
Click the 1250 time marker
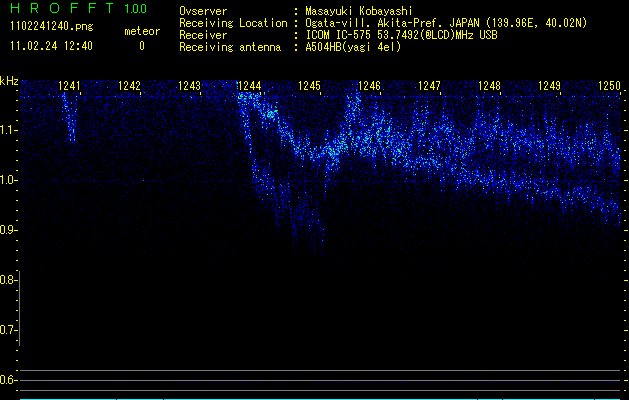pos(610,86)
